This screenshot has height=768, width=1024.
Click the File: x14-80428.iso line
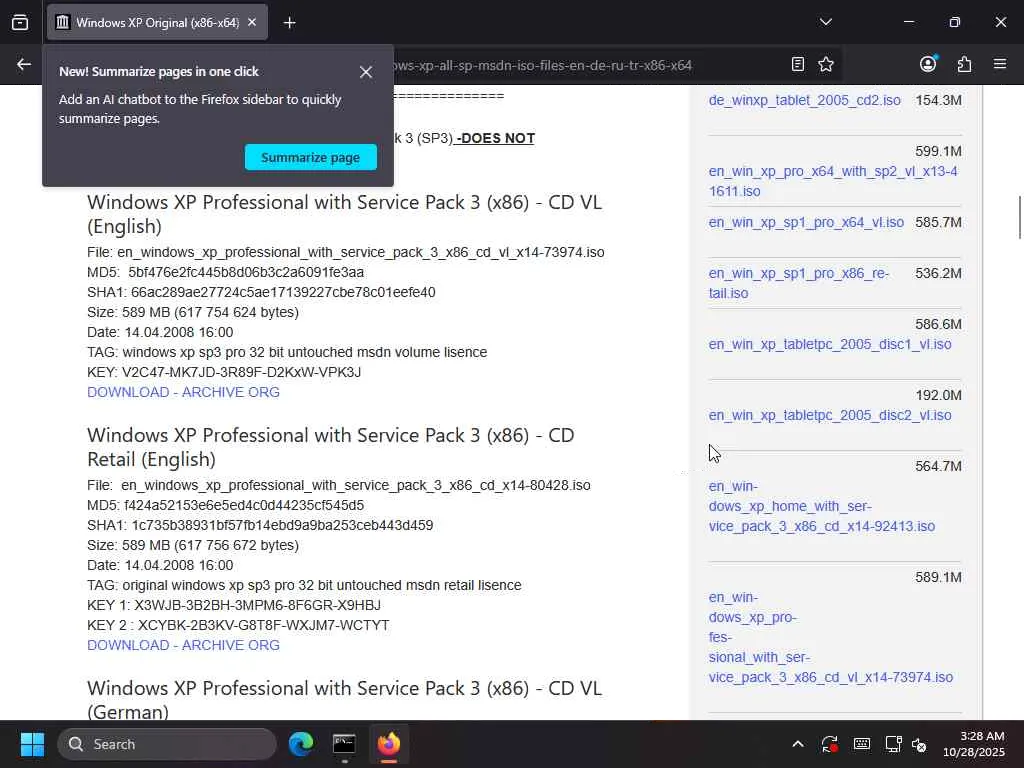click(x=338, y=485)
